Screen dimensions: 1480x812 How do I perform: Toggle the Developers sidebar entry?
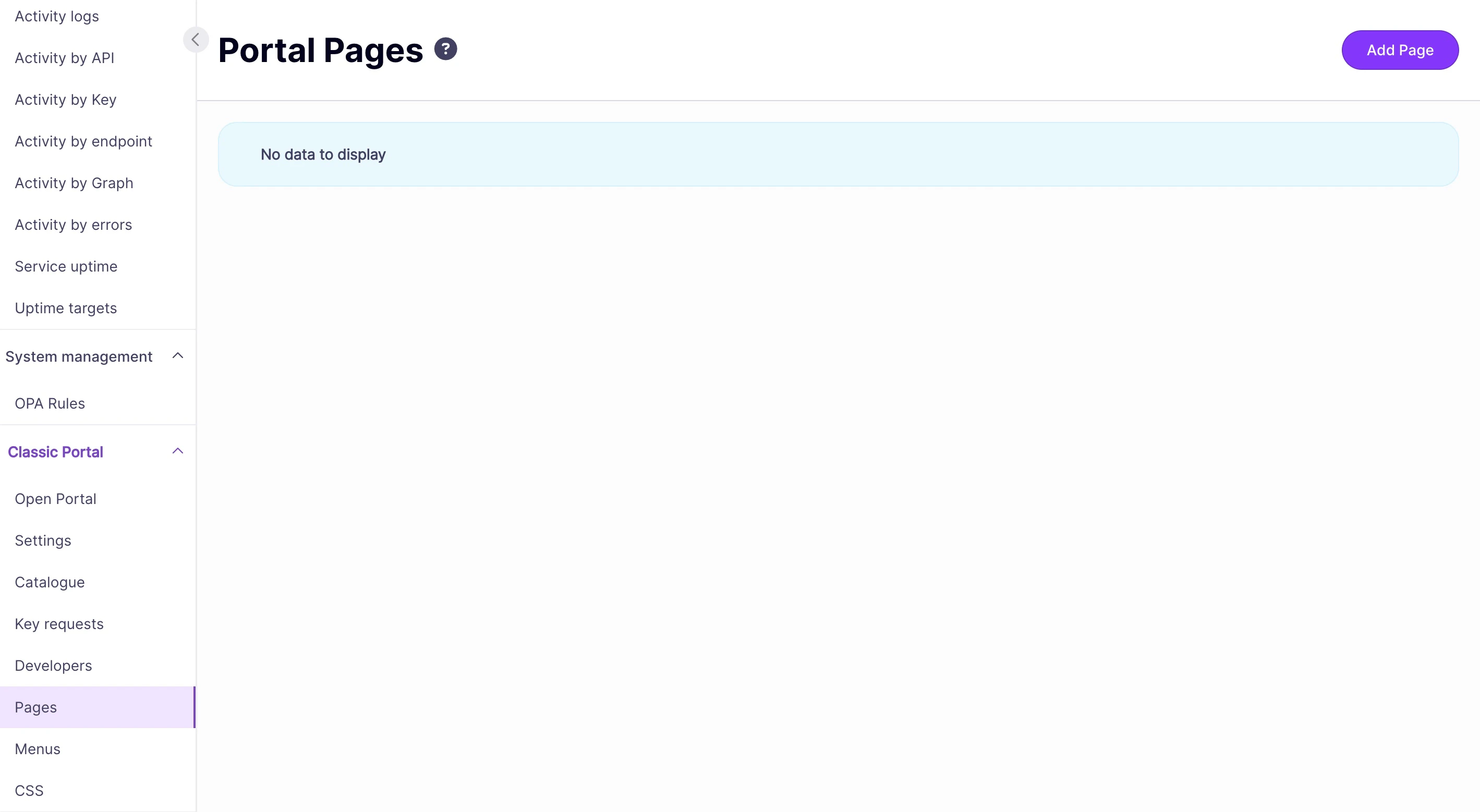tap(53, 666)
